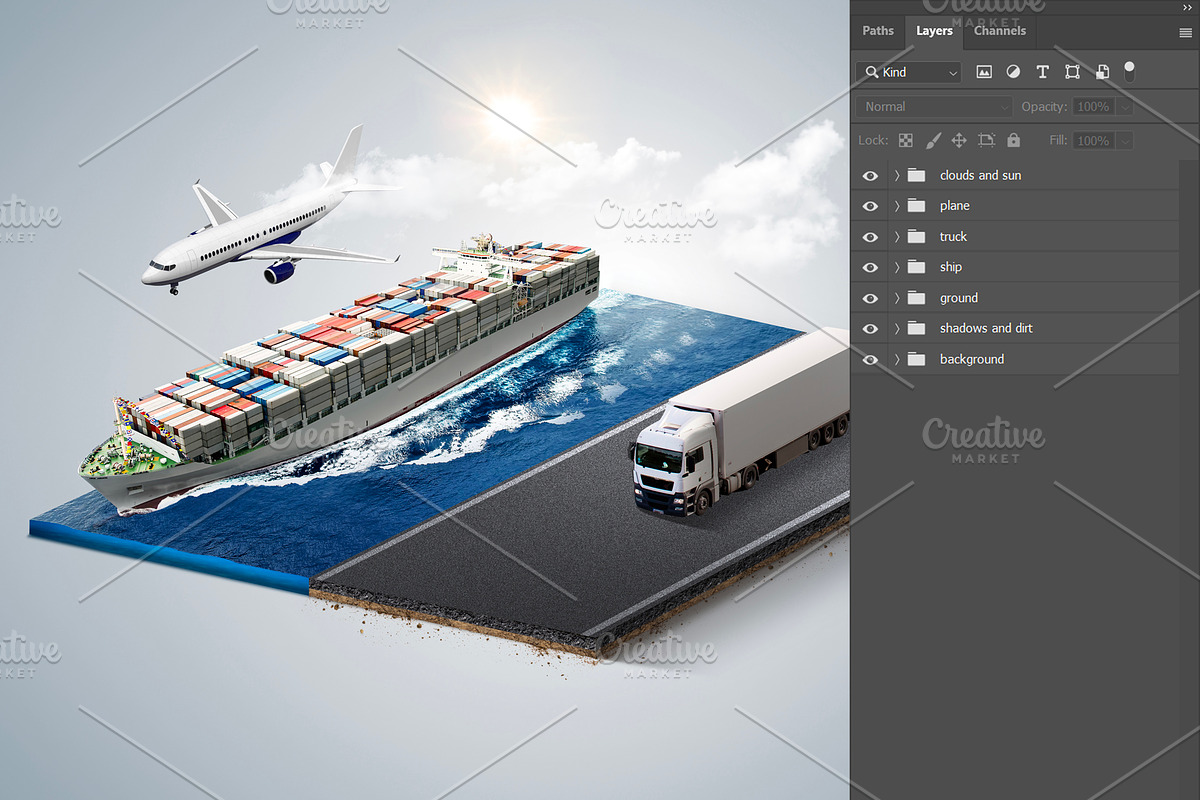Hide the ground group
Image resolution: width=1200 pixels, height=800 pixels.
[x=870, y=298]
